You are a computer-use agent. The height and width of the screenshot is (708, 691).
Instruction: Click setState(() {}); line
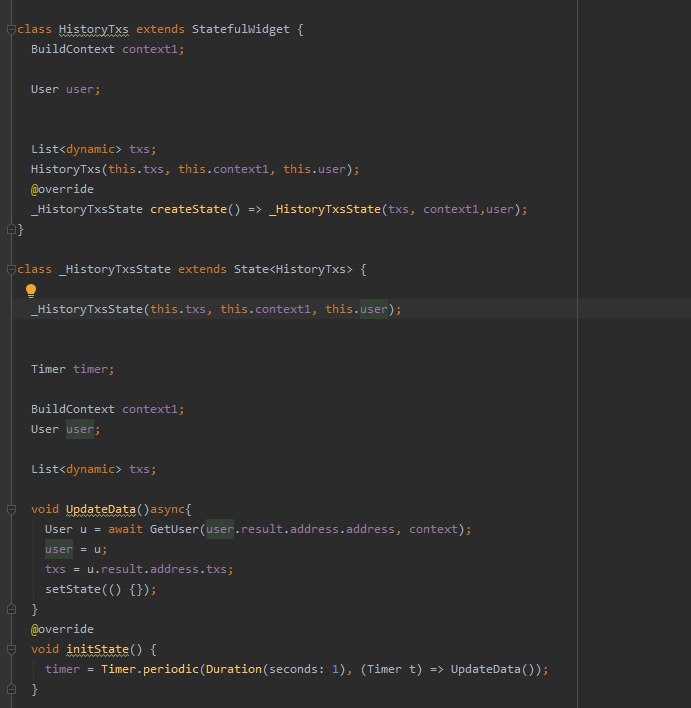pyautogui.click(x=101, y=589)
